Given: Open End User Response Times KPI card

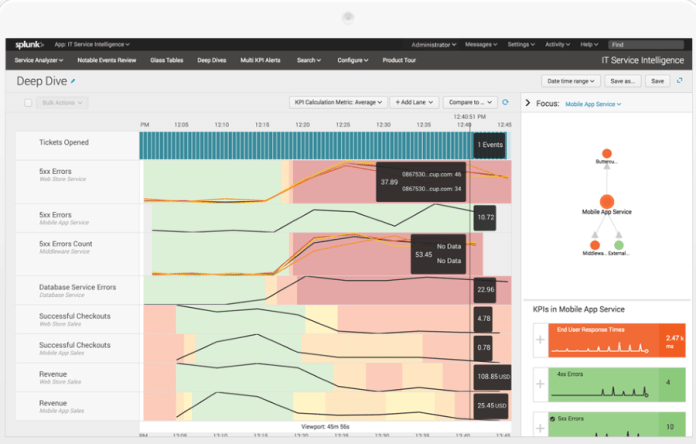Looking at the screenshot, I should (x=617, y=340).
